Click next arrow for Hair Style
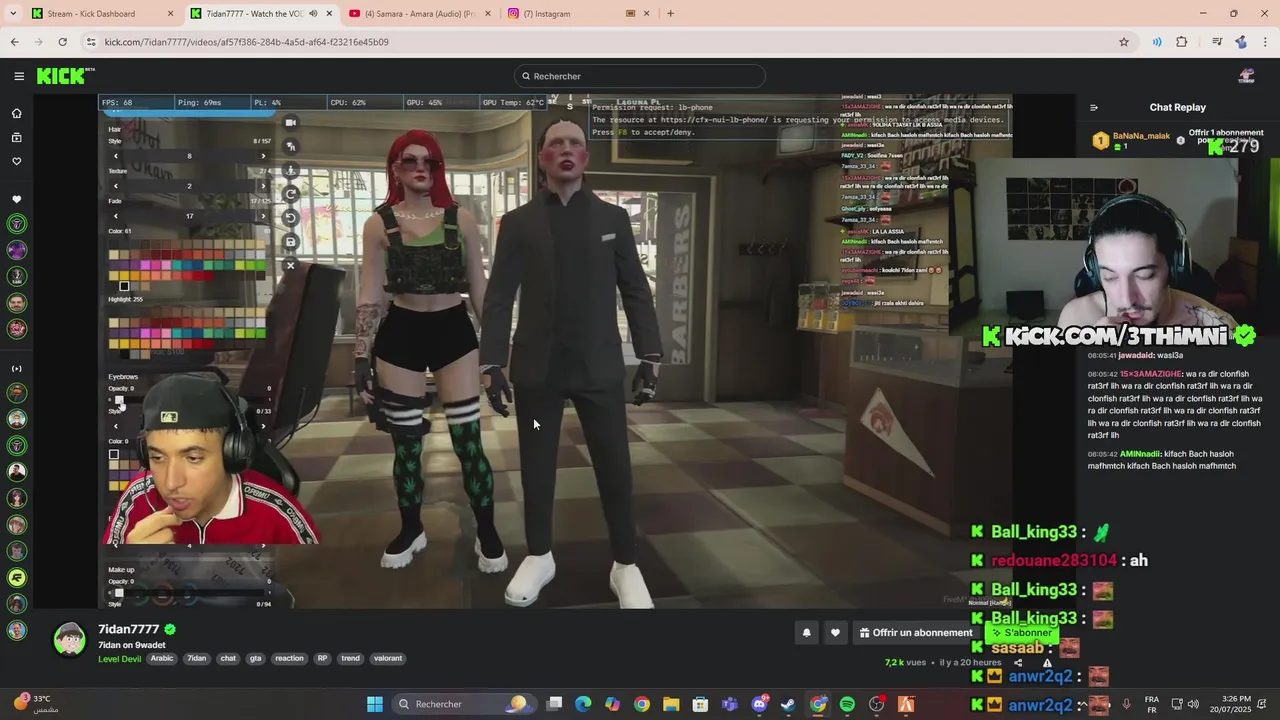This screenshot has height=720, width=1280. click(x=263, y=156)
